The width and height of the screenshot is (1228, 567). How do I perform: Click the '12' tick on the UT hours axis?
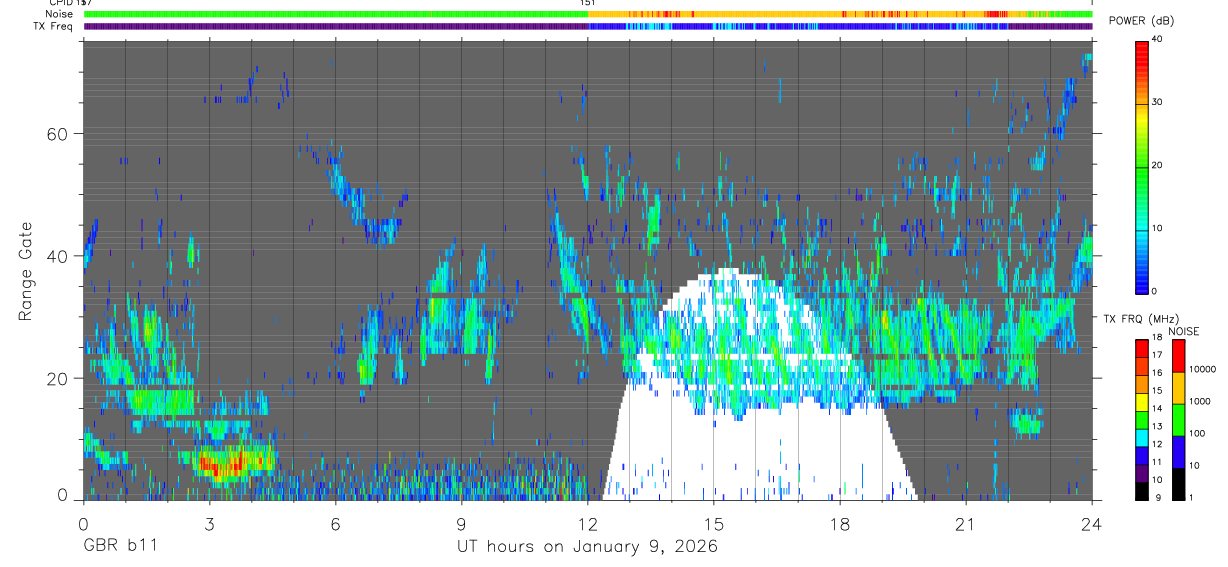coord(587,524)
